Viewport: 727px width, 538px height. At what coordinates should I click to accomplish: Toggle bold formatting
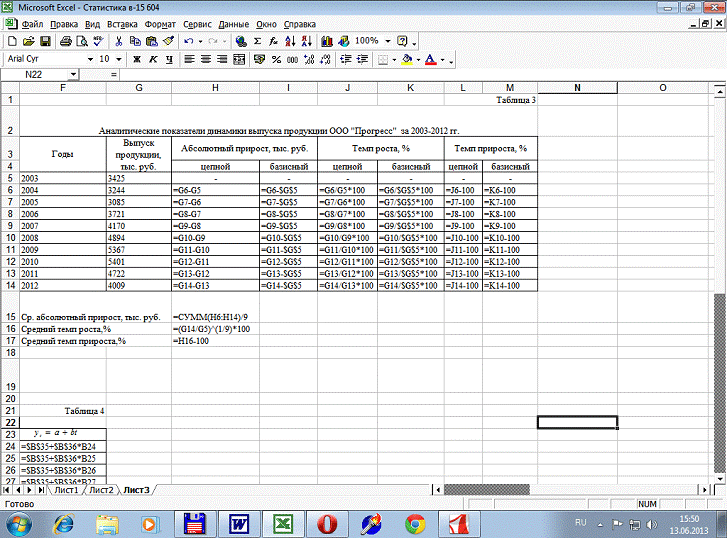point(135,60)
